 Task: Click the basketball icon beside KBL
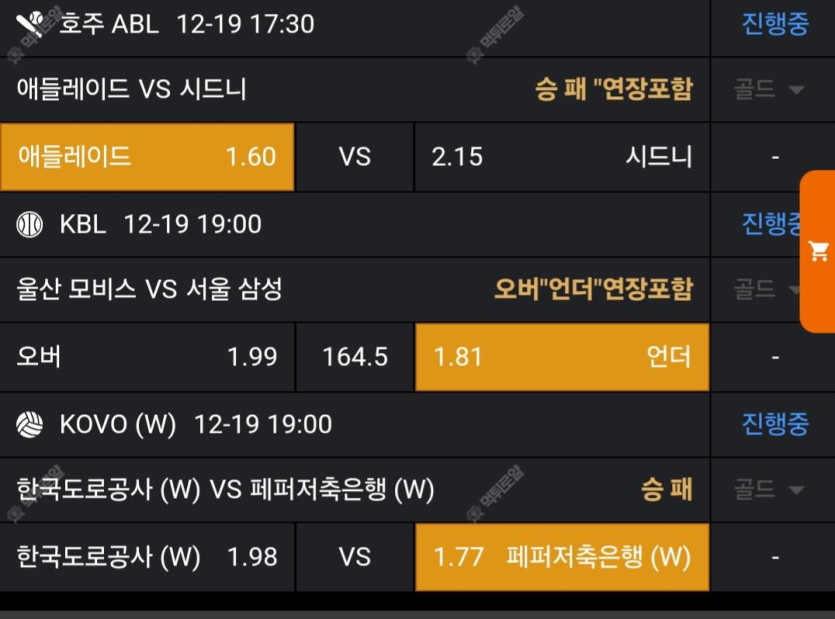30,224
